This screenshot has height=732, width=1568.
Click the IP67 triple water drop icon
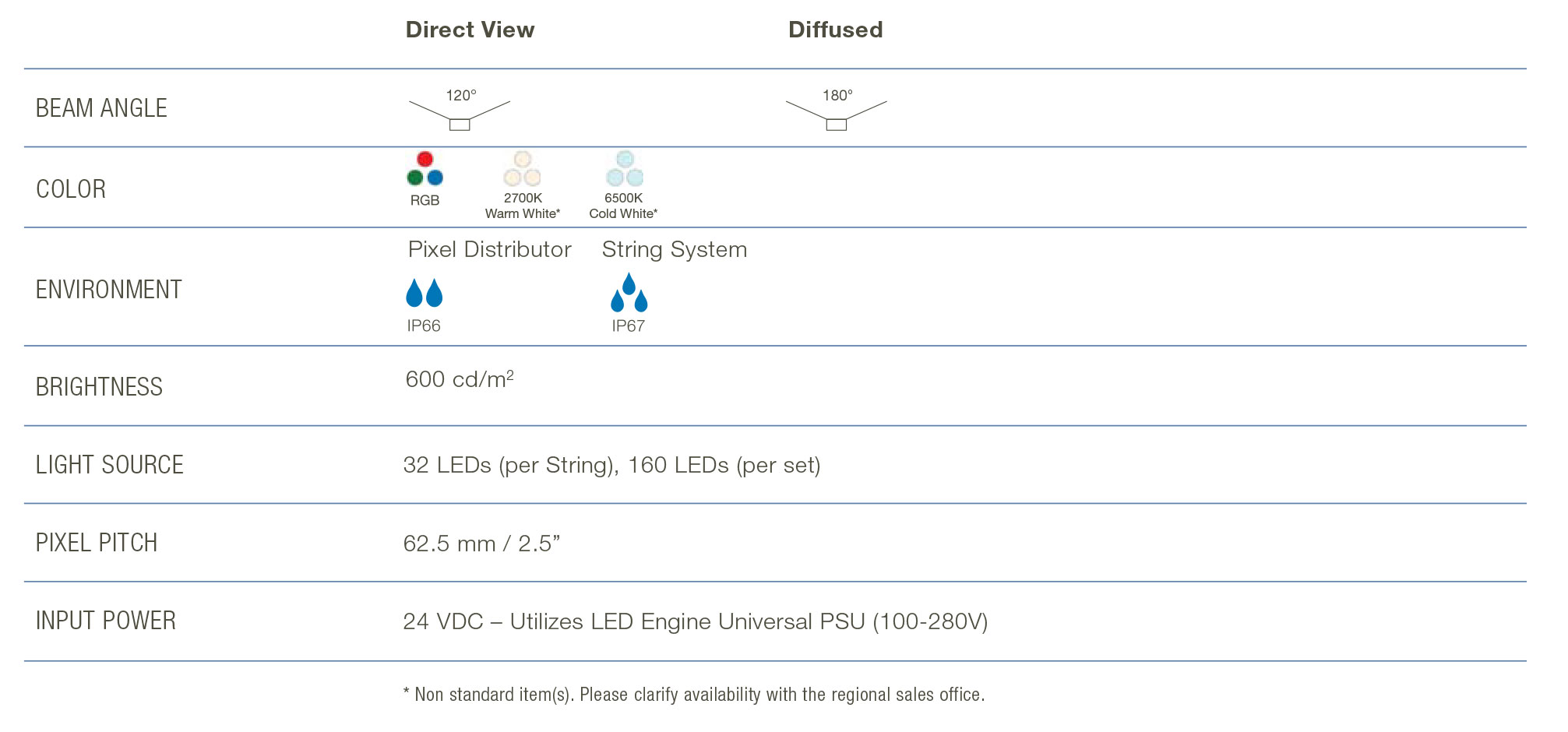pyautogui.click(x=629, y=292)
